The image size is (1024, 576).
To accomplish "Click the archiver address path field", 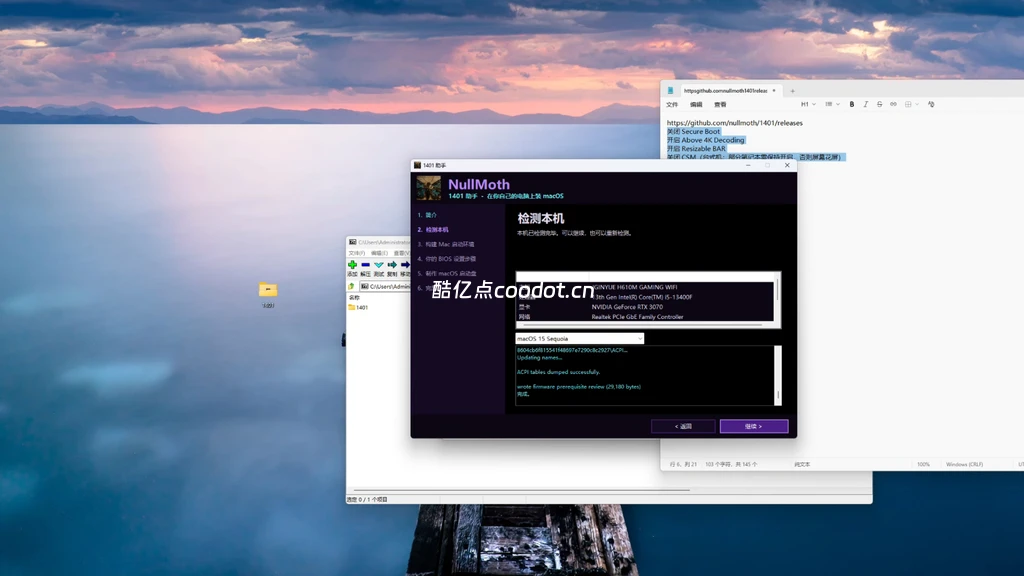I will pyautogui.click(x=385, y=286).
